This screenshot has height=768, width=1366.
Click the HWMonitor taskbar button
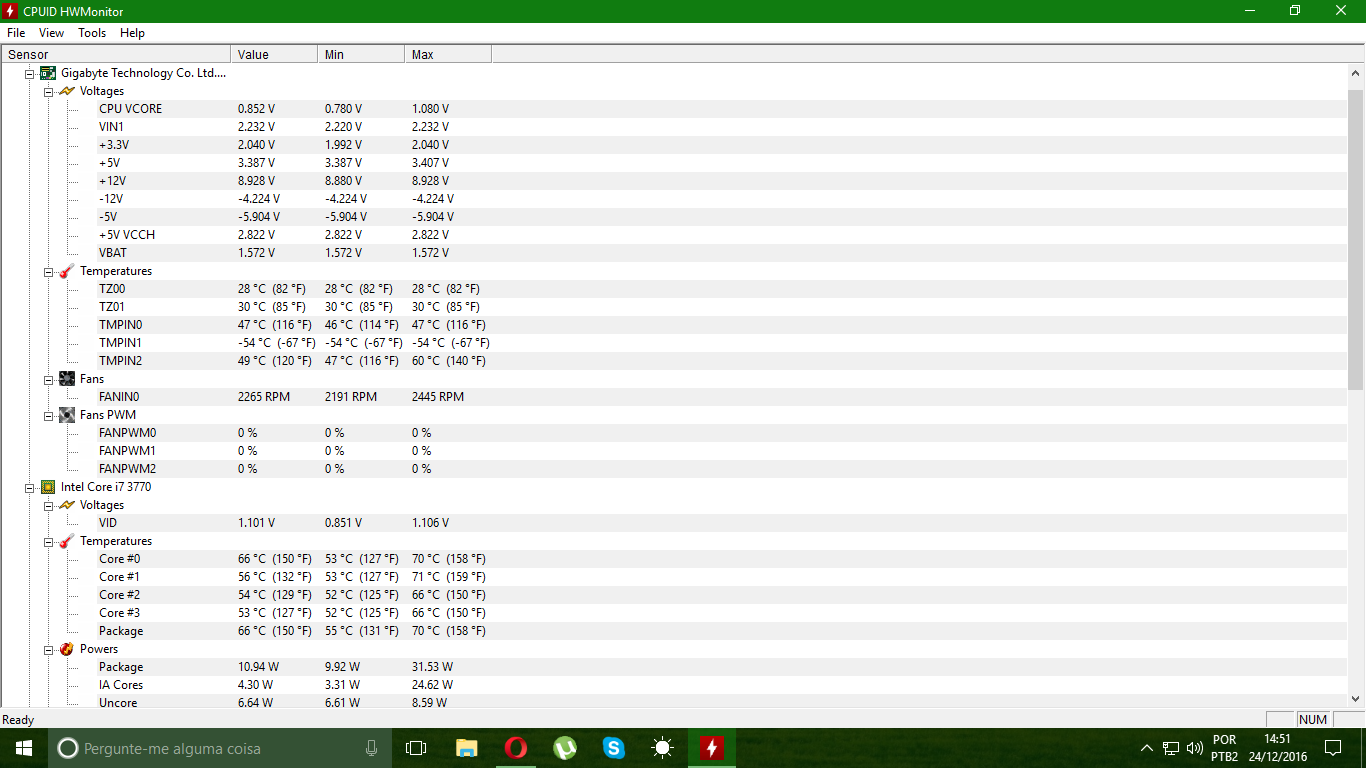(711, 748)
